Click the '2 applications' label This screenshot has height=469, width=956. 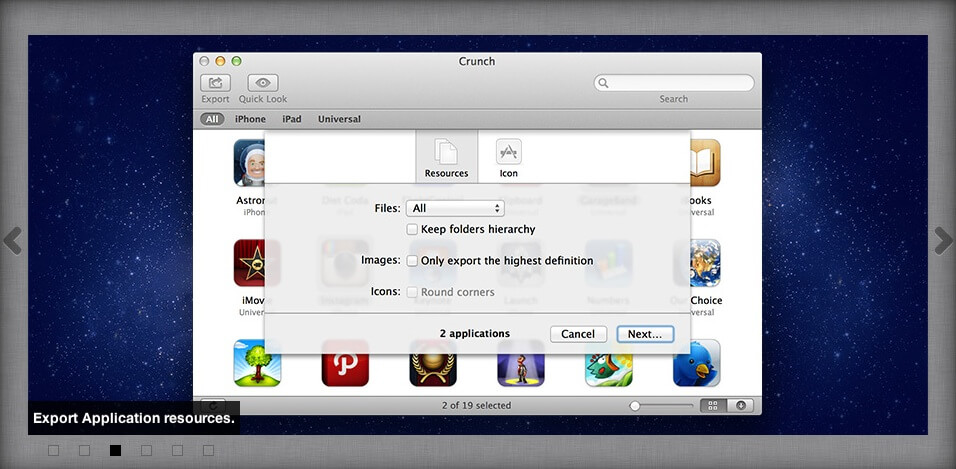click(475, 334)
